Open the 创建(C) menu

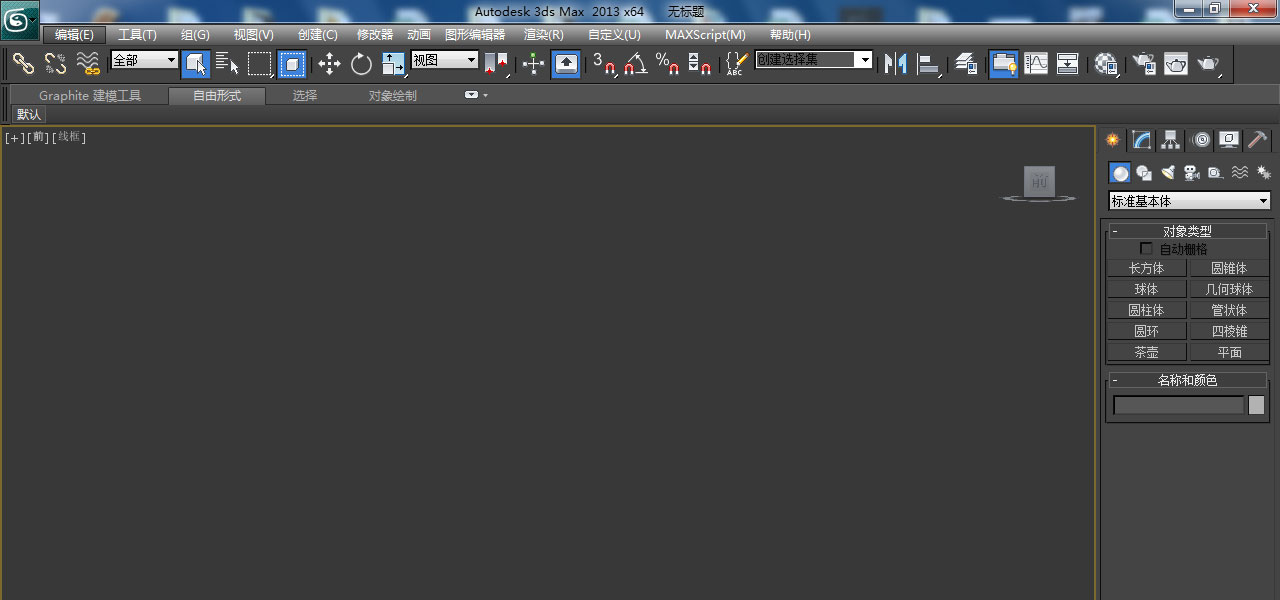(x=318, y=34)
